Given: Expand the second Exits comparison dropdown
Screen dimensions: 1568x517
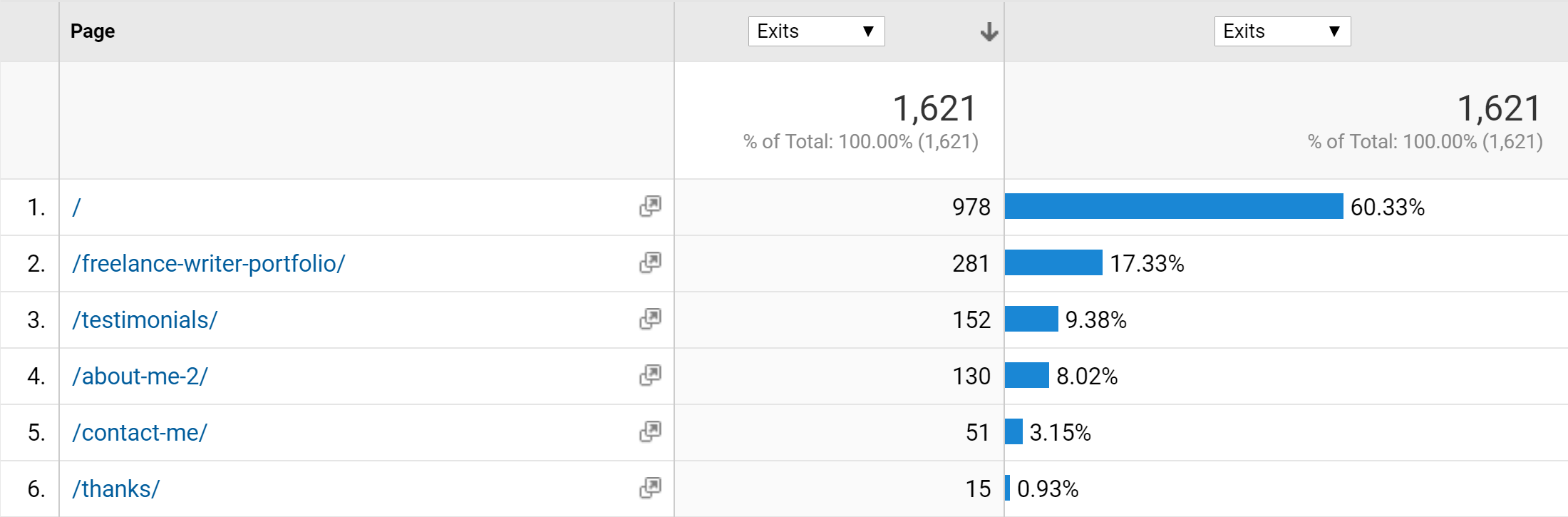Looking at the screenshot, I should click(x=1282, y=31).
